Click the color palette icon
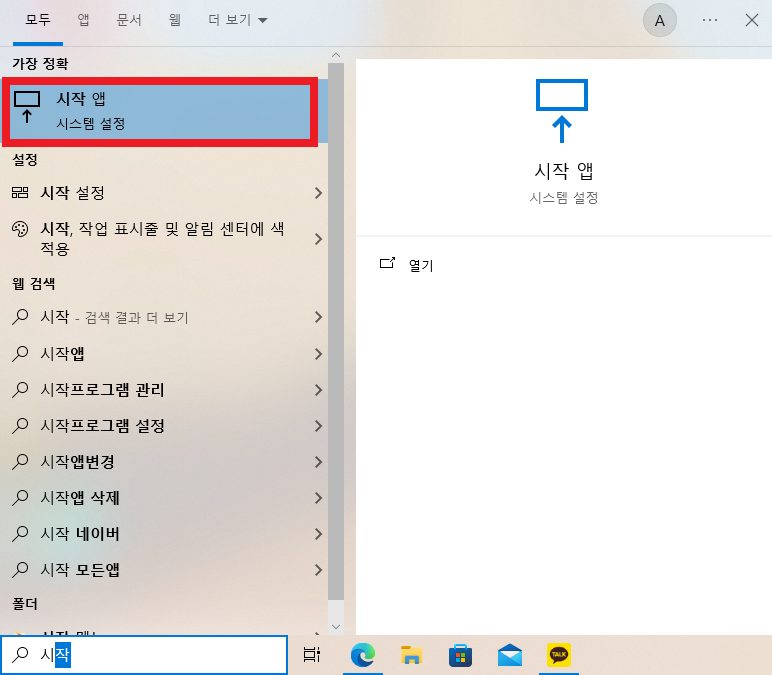 [x=20, y=229]
